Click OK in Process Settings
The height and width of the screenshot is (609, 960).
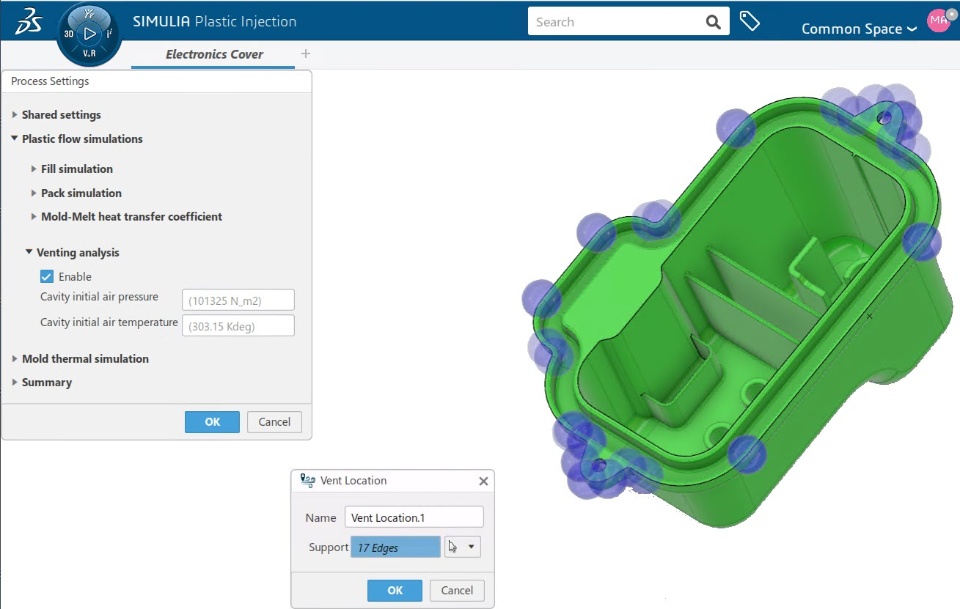pyautogui.click(x=212, y=422)
